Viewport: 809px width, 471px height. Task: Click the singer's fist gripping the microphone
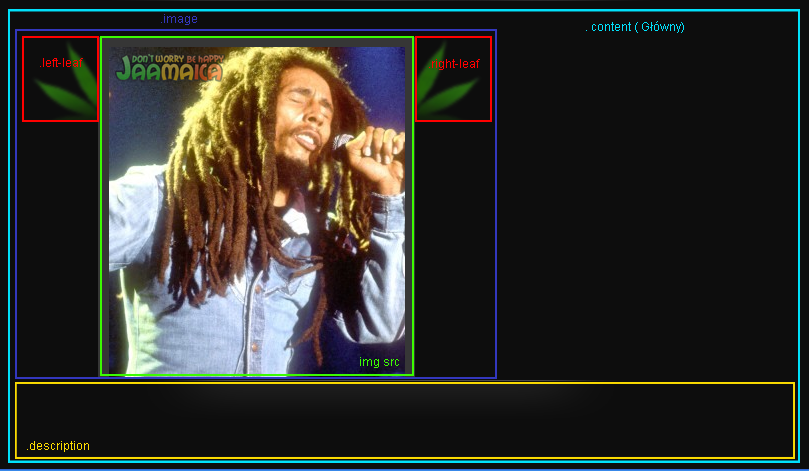pyautogui.click(x=382, y=155)
